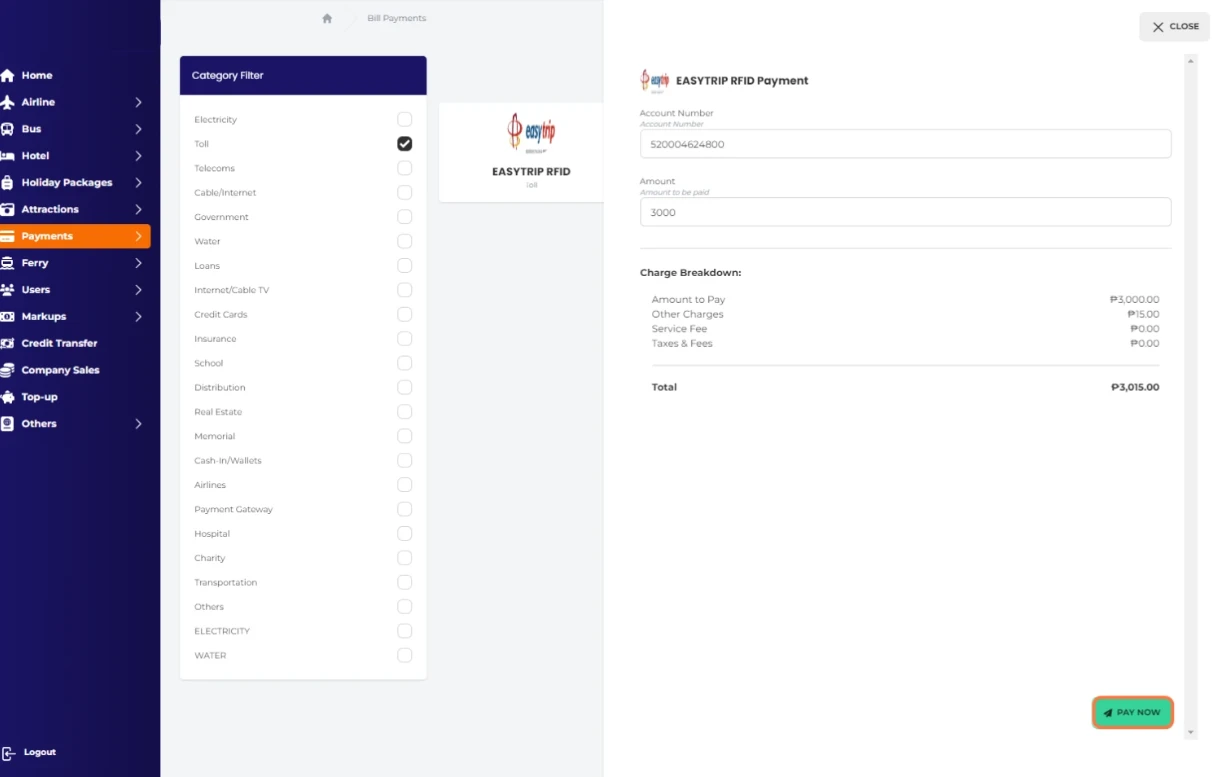The height and width of the screenshot is (777, 1221).
Task: Uncheck the Toll category checkbox
Action: coord(404,144)
